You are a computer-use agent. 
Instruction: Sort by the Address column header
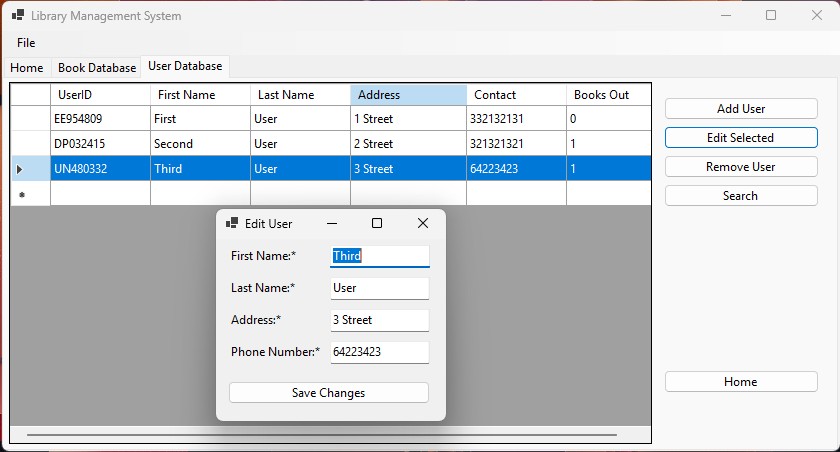pyautogui.click(x=408, y=95)
